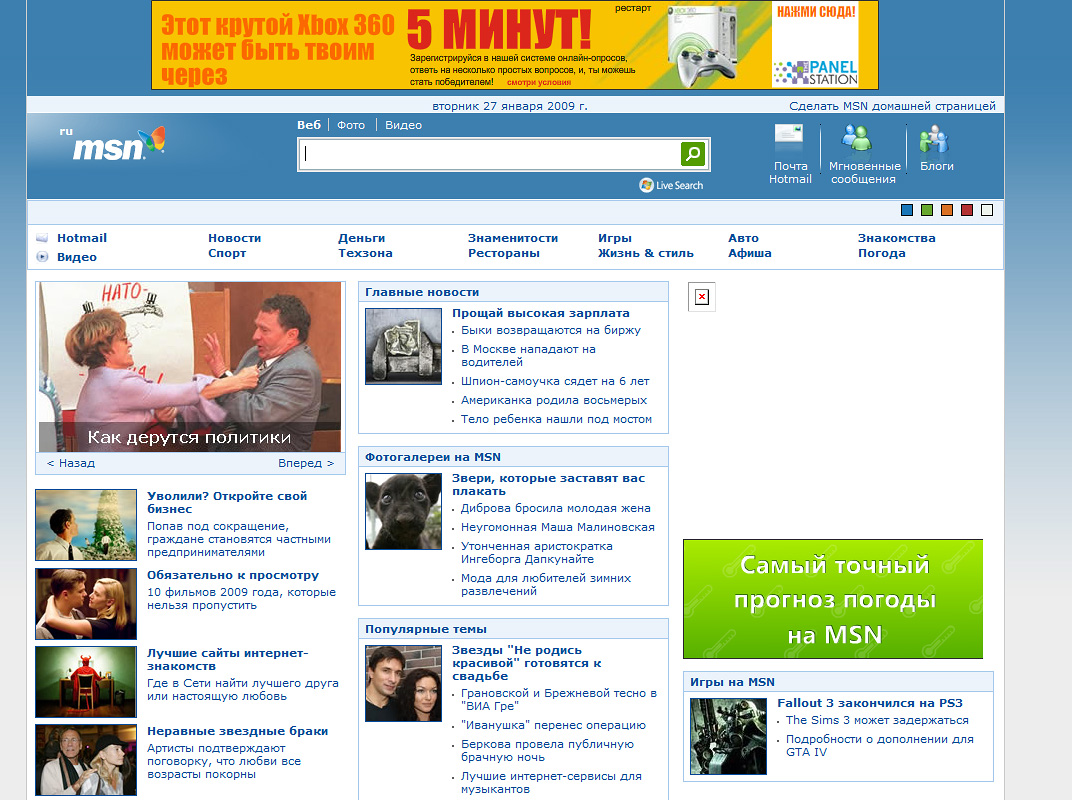Open the Рестораны navigation item
This screenshot has height=800, width=1072.
[x=504, y=253]
